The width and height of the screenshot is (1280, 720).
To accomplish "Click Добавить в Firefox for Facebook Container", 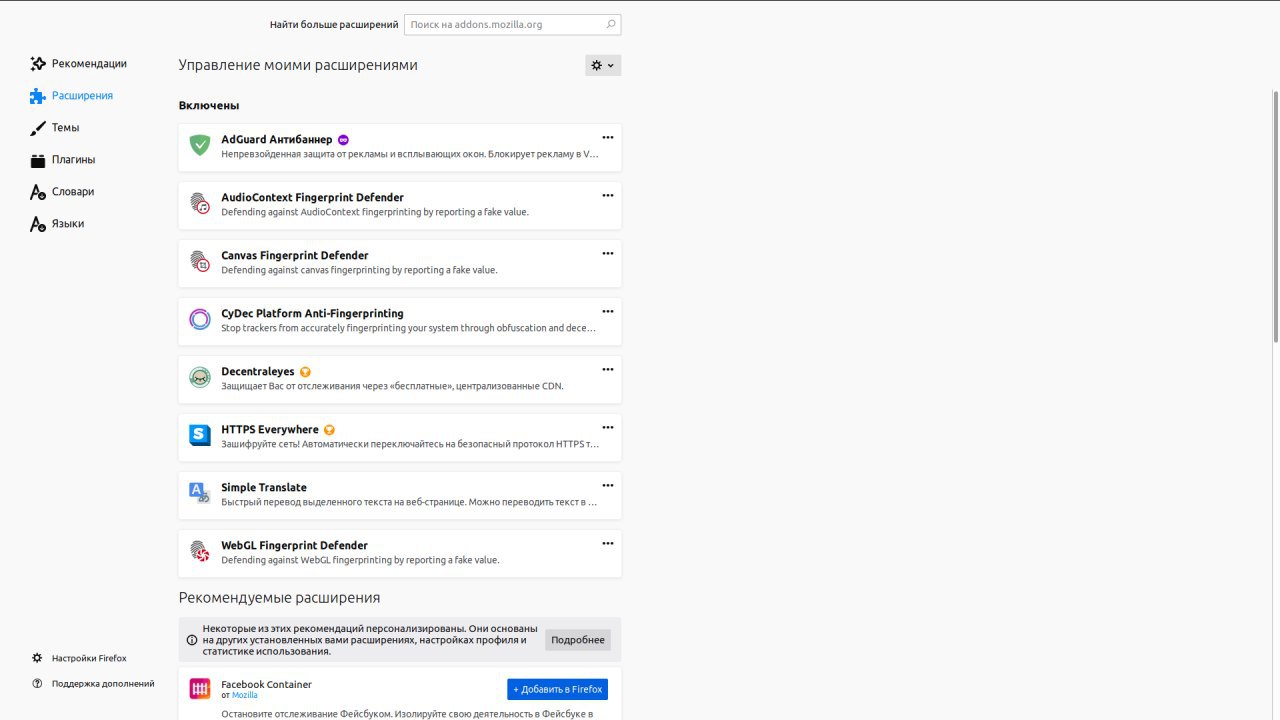I will pyautogui.click(x=557, y=689).
